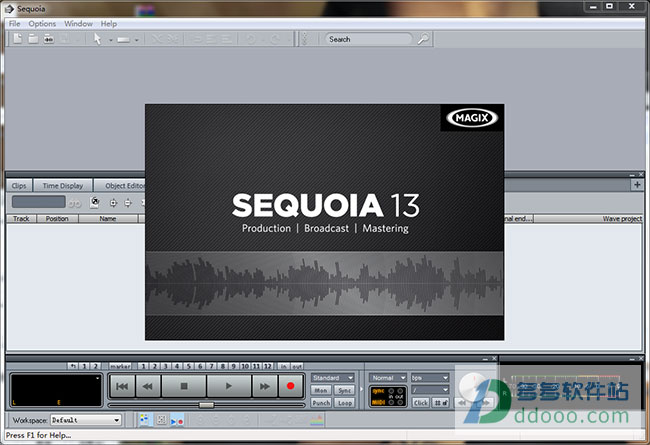Click the 'marker' label button

[120, 366]
